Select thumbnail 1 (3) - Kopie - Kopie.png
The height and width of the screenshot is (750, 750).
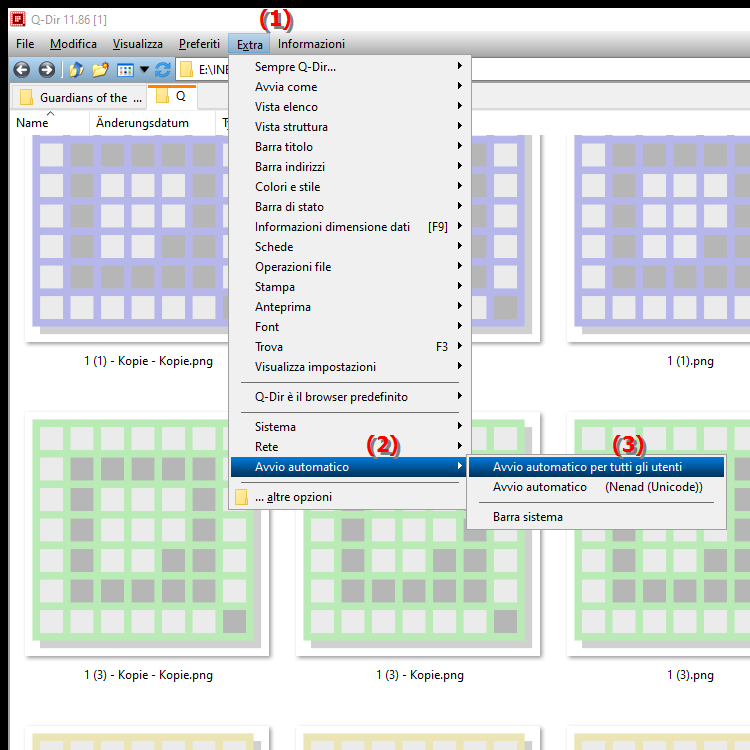click(x=147, y=534)
